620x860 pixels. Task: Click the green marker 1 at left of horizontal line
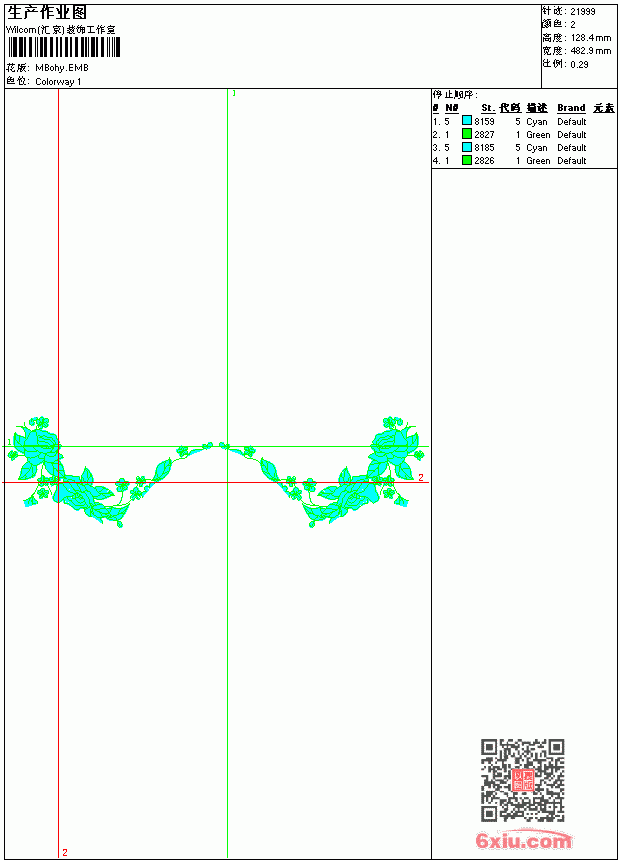coord(9,442)
